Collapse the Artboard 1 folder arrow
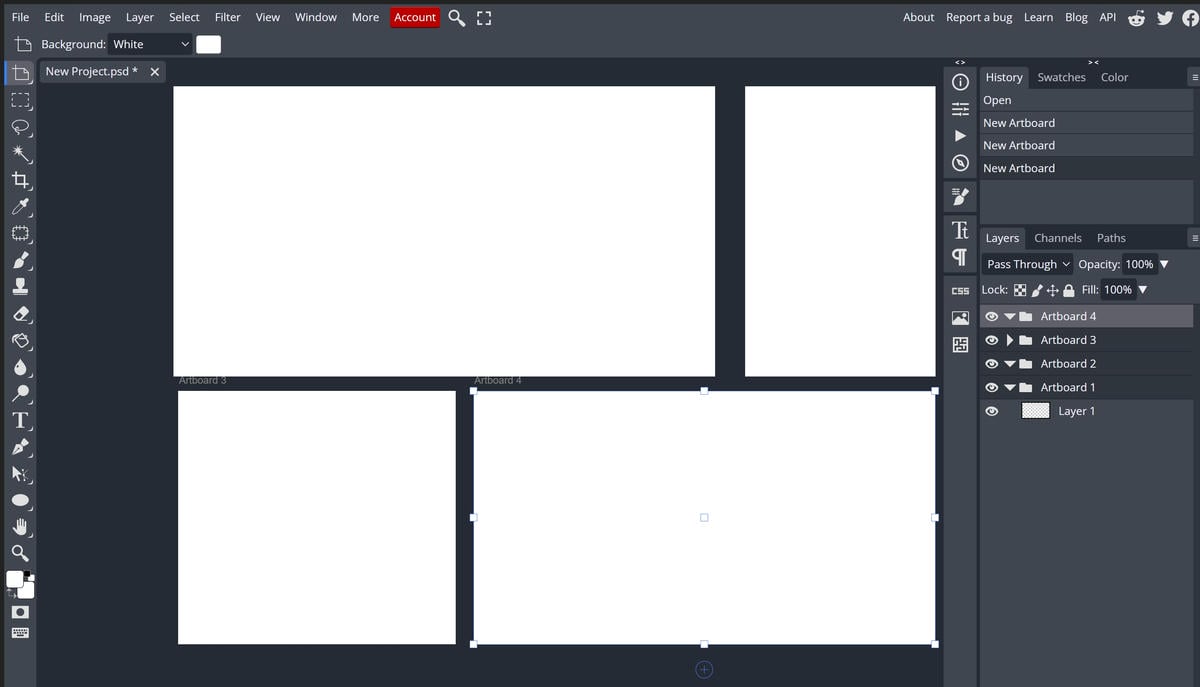The height and width of the screenshot is (687, 1200). click(1010, 388)
